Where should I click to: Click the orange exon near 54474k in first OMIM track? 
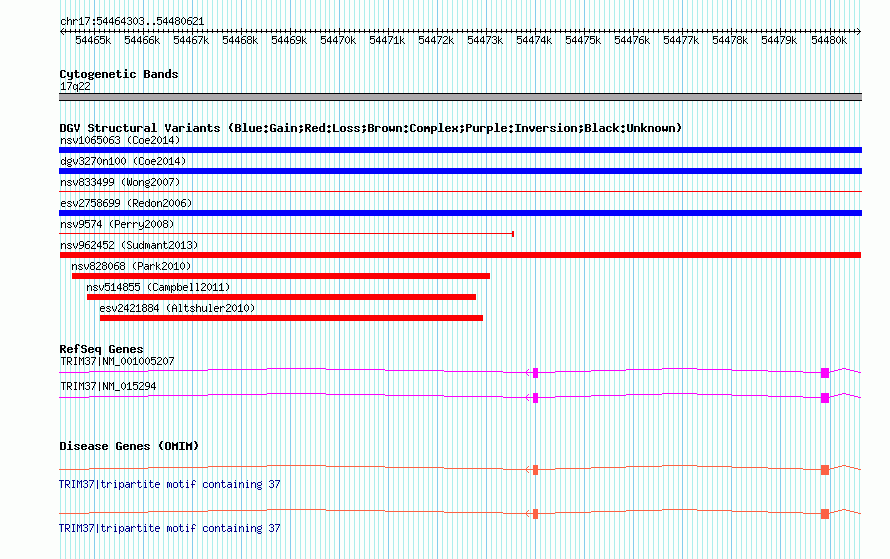tap(535, 470)
